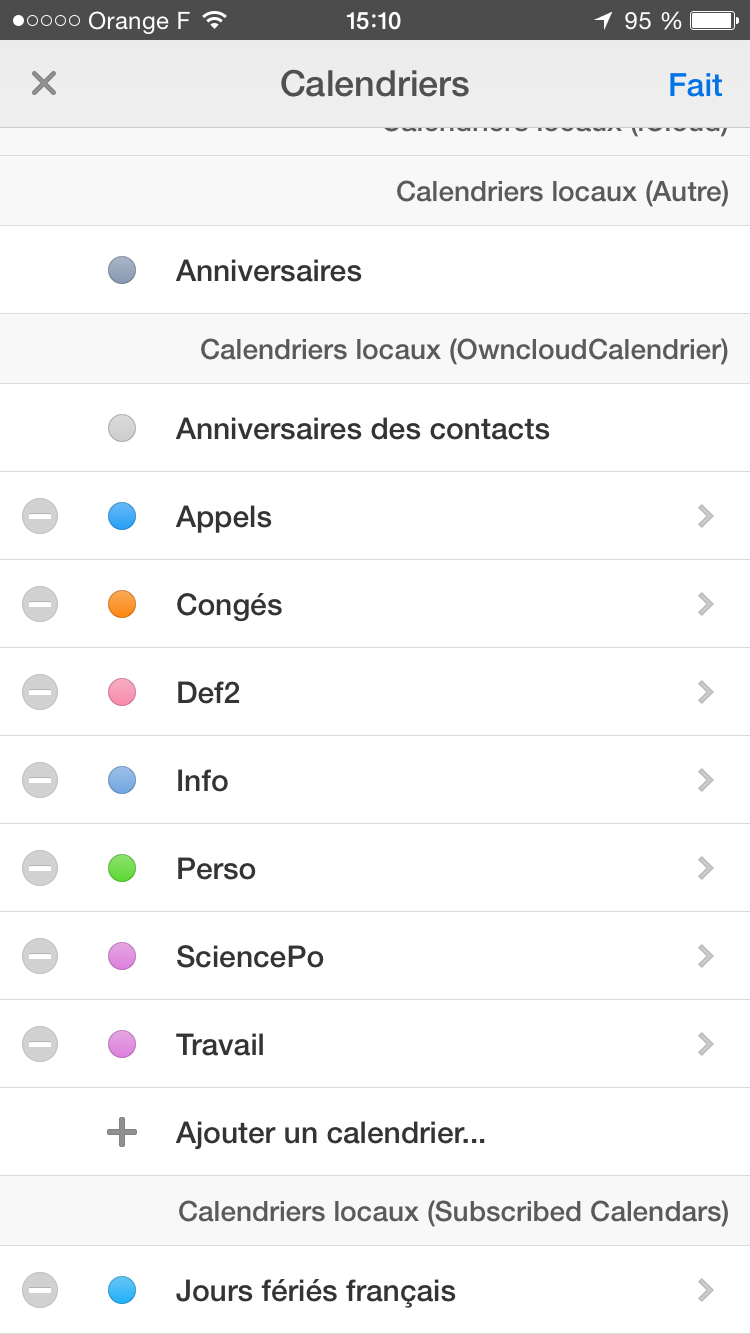Screen dimensions: 750x1334
Task: Tap the X close icon
Action: click(44, 83)
